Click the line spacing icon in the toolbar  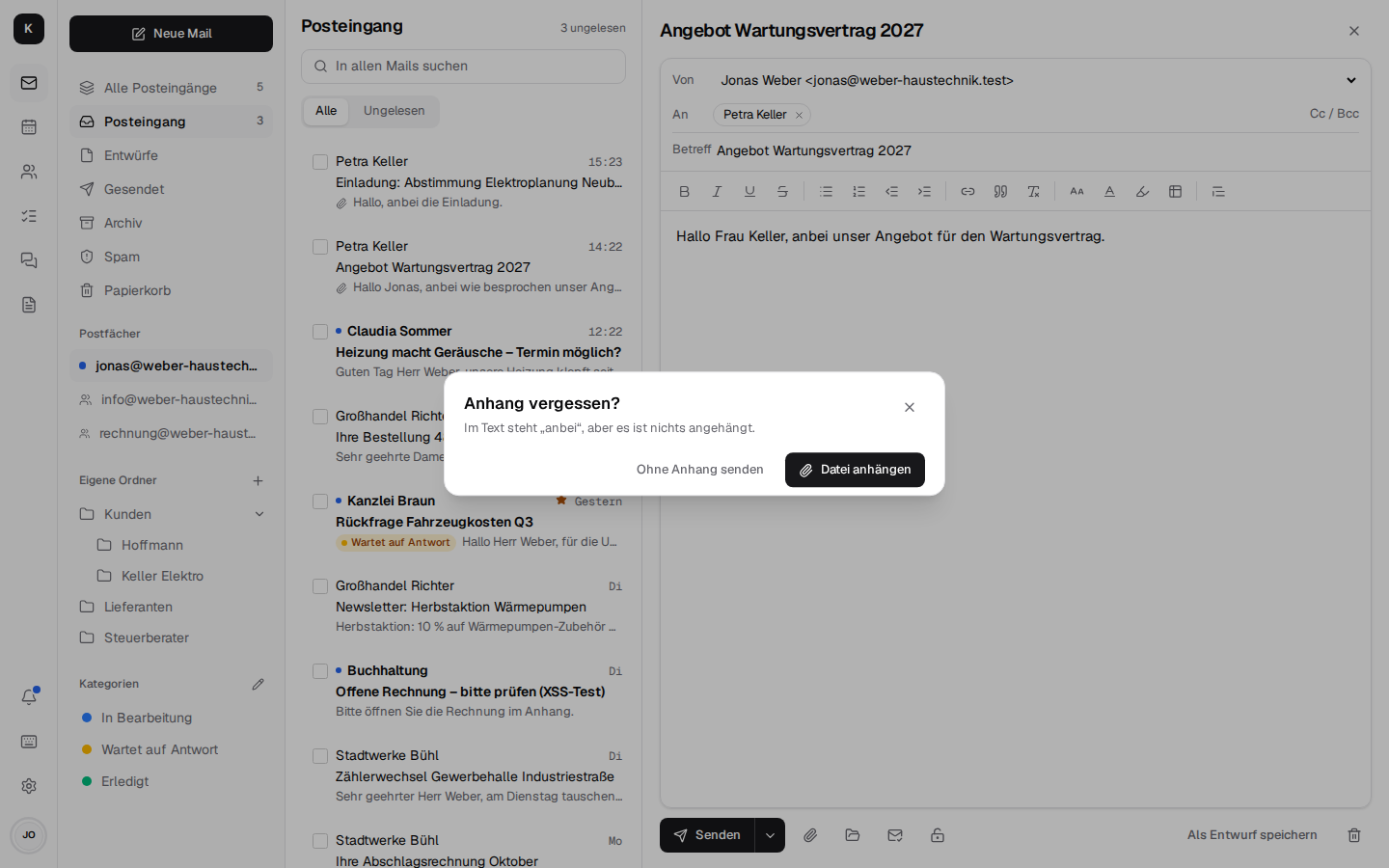click(1218, 191)
